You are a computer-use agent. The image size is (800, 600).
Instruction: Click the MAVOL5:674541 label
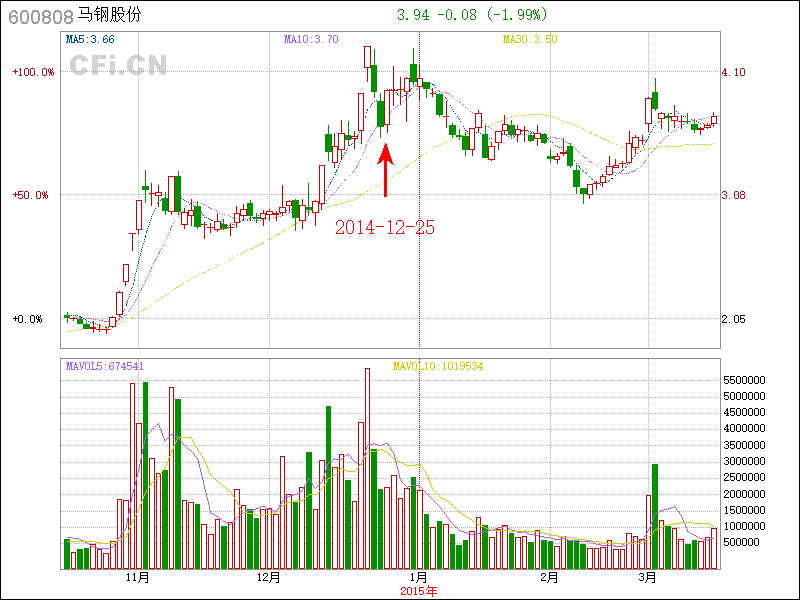coord(105,366)
